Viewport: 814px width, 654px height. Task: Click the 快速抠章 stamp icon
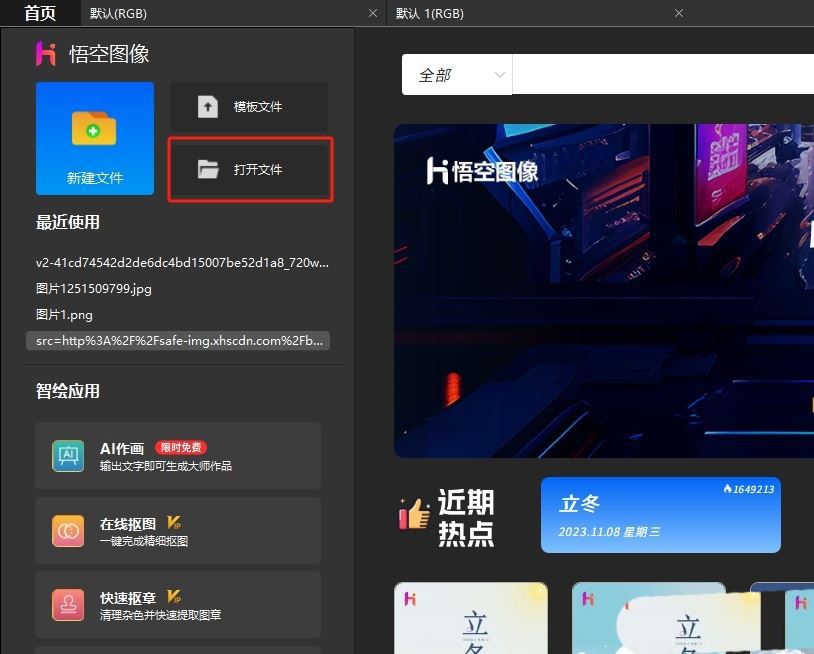[x=68, y=605]
